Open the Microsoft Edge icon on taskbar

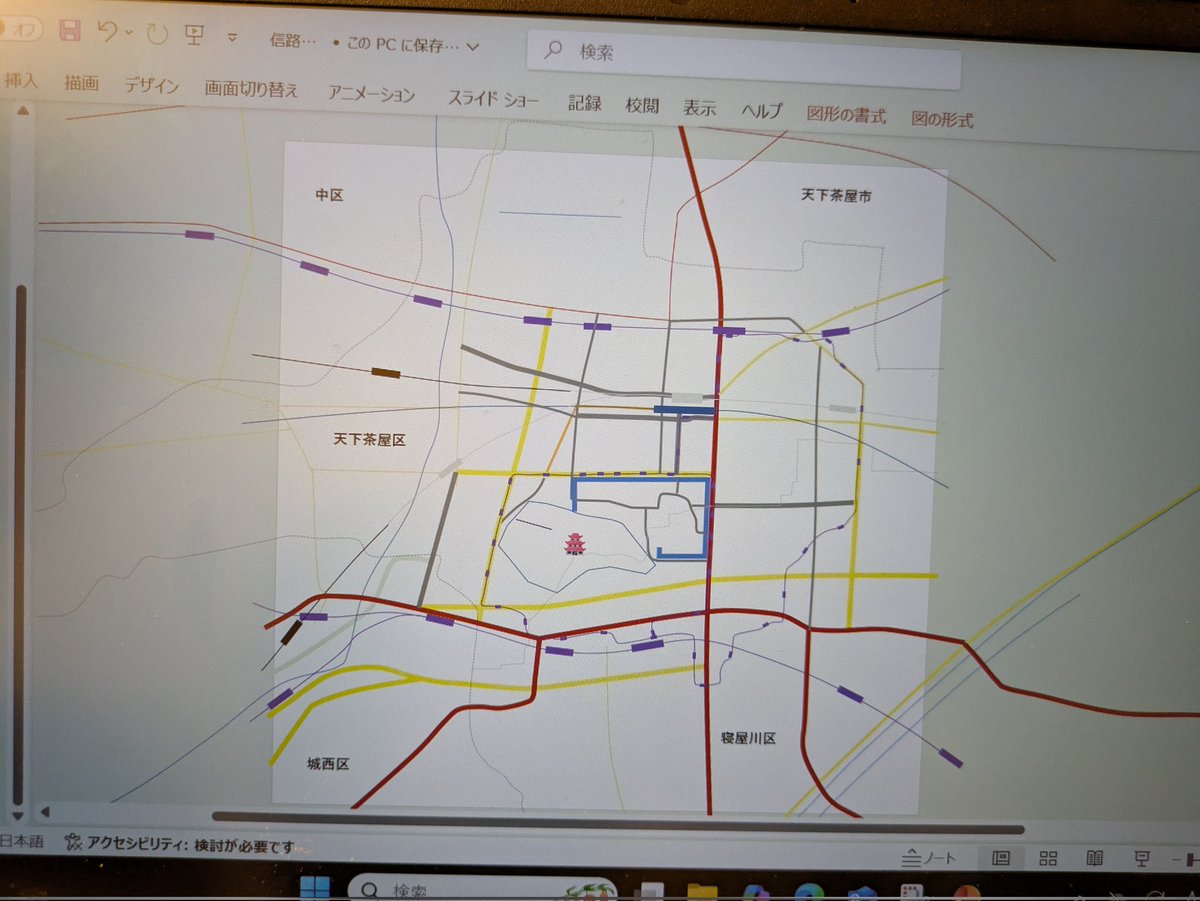pos(808,892)
